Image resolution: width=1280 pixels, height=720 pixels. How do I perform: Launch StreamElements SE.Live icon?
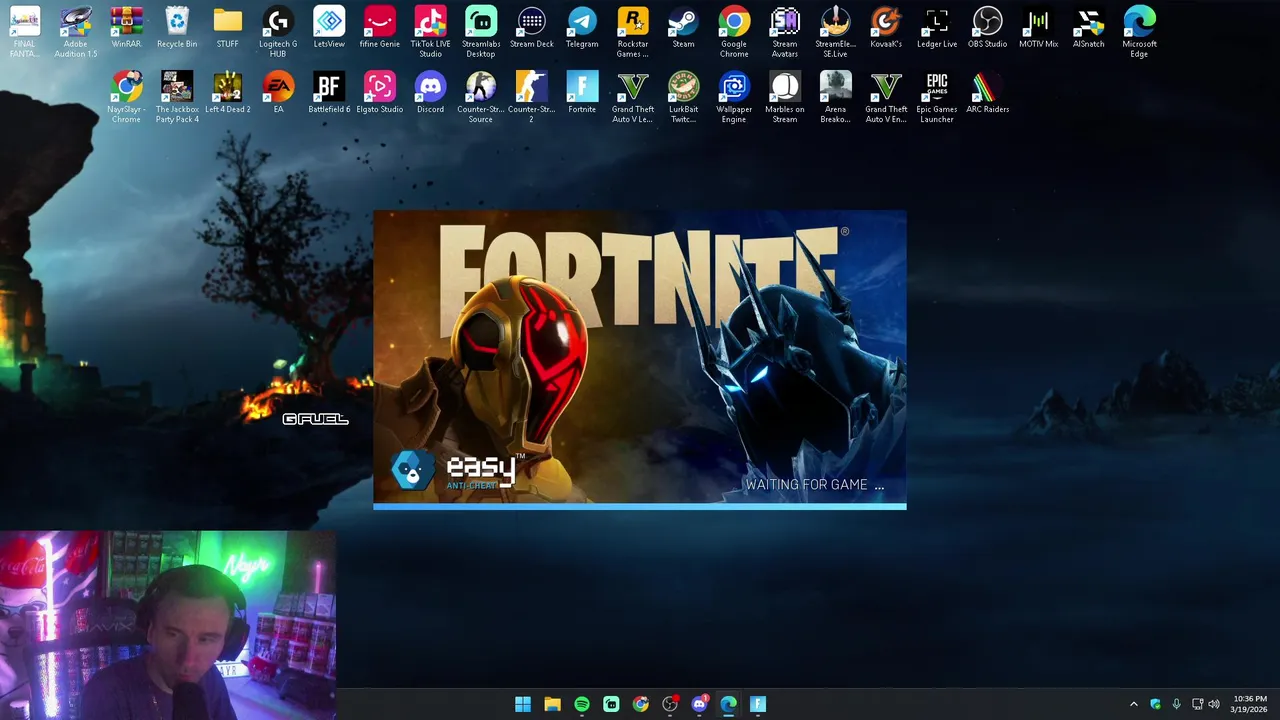[835, 32]
